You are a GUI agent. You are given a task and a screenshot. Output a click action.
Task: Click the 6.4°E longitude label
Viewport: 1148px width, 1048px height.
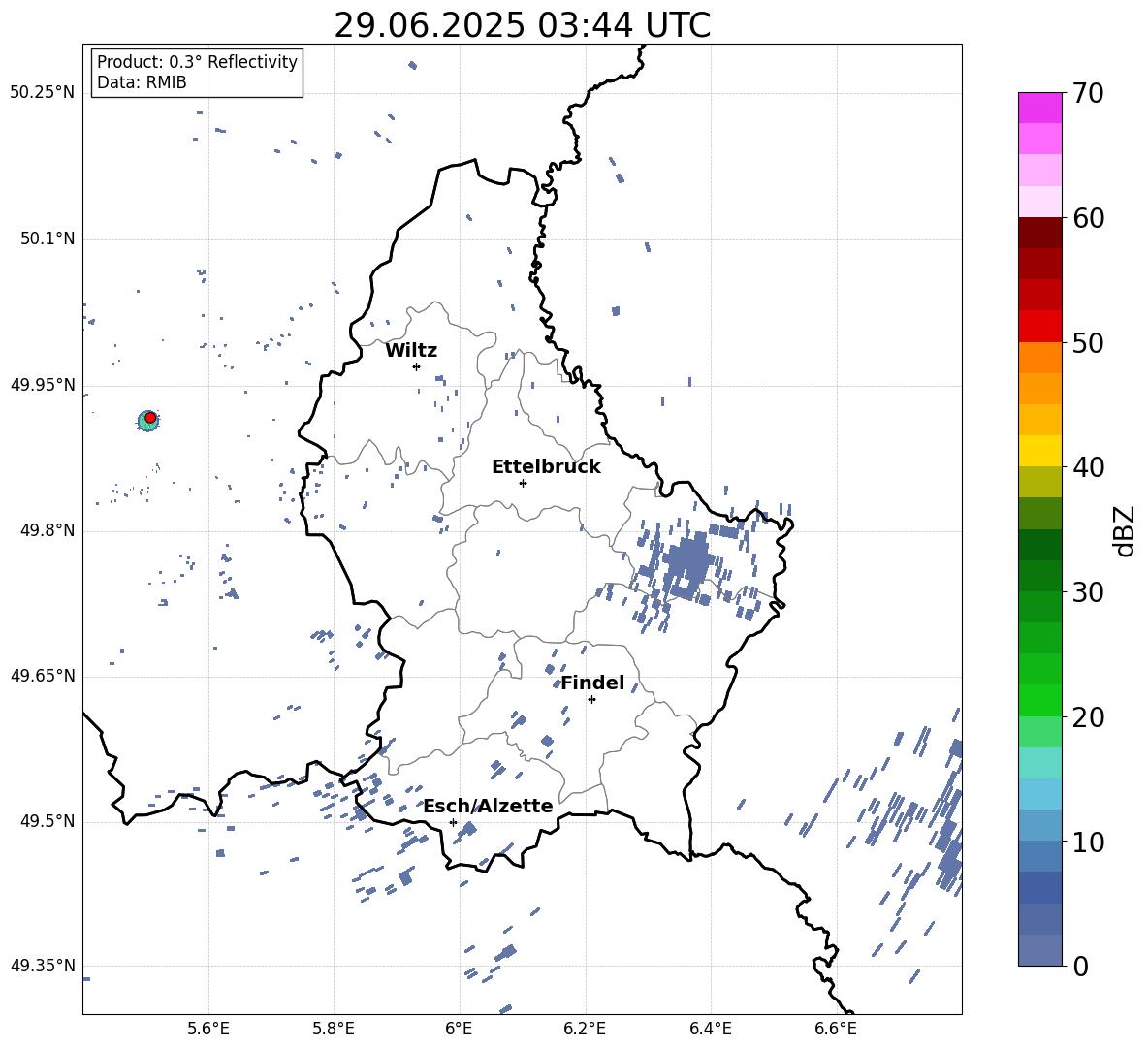point(710,1029)
